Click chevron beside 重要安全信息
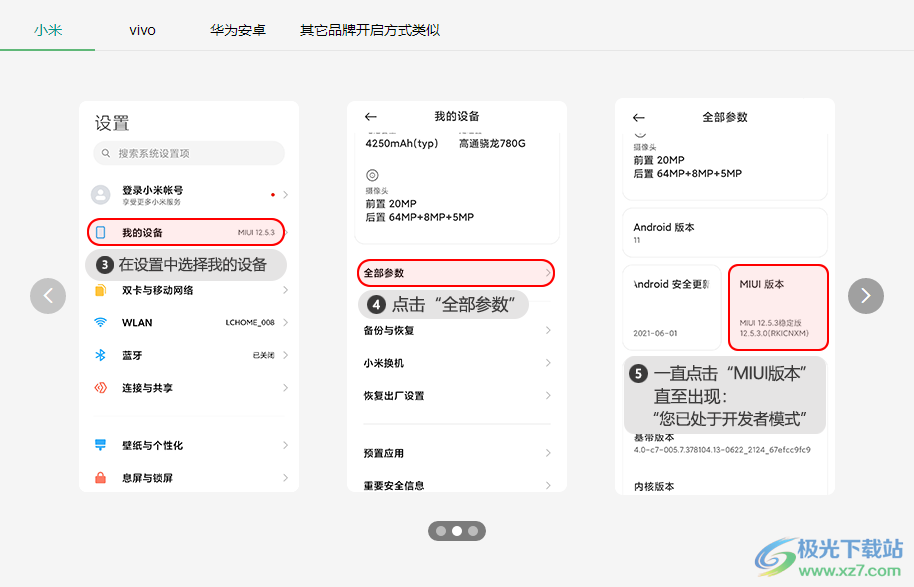Image resolution: width=914 pixels, height=587 pixels. 548,485
